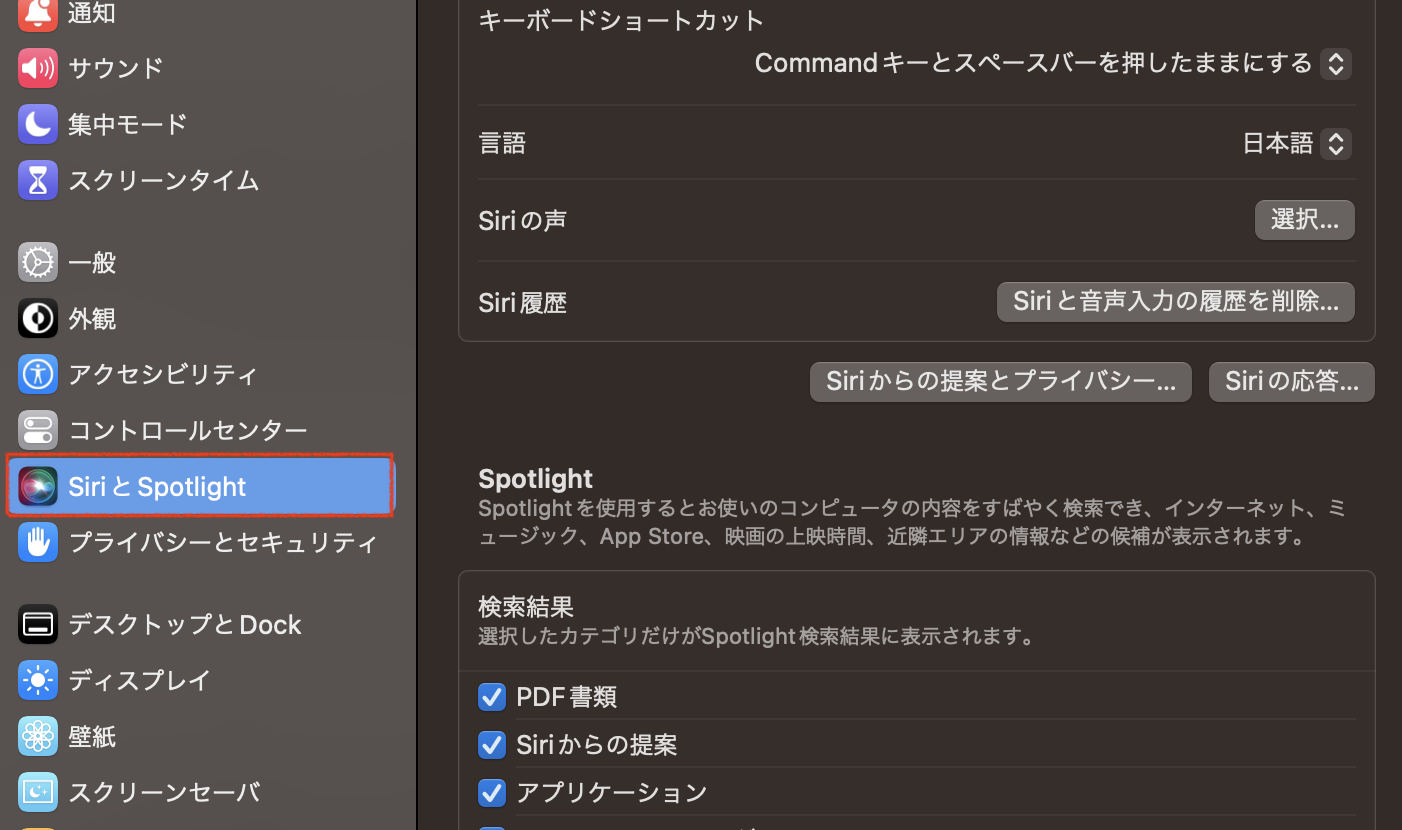Click the キーボードショートカット label
Screen dimensions: 1402x830
(621, 20)
